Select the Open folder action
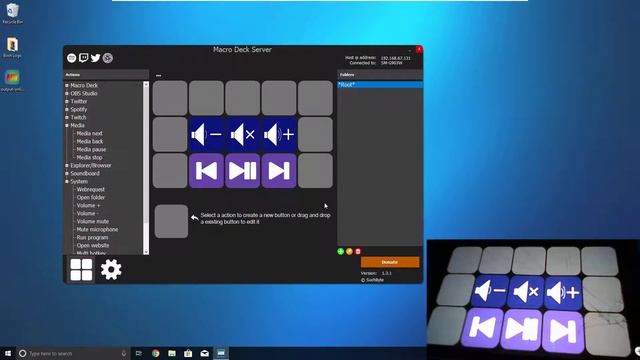 coord(91,198)
